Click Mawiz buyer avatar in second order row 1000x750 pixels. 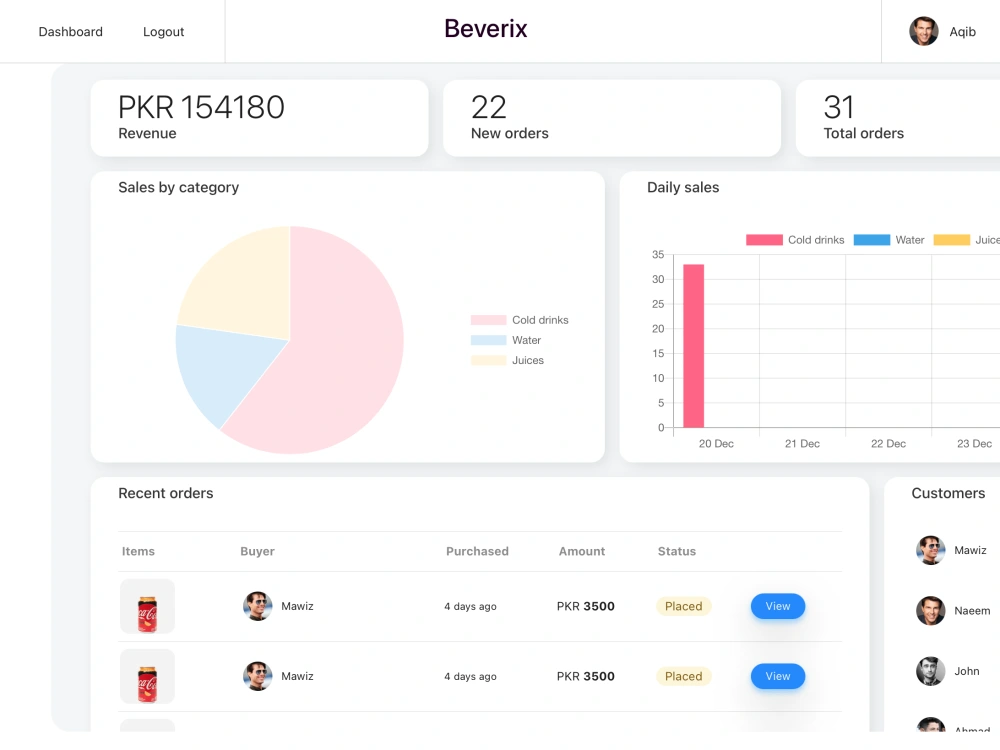(258, 676)
